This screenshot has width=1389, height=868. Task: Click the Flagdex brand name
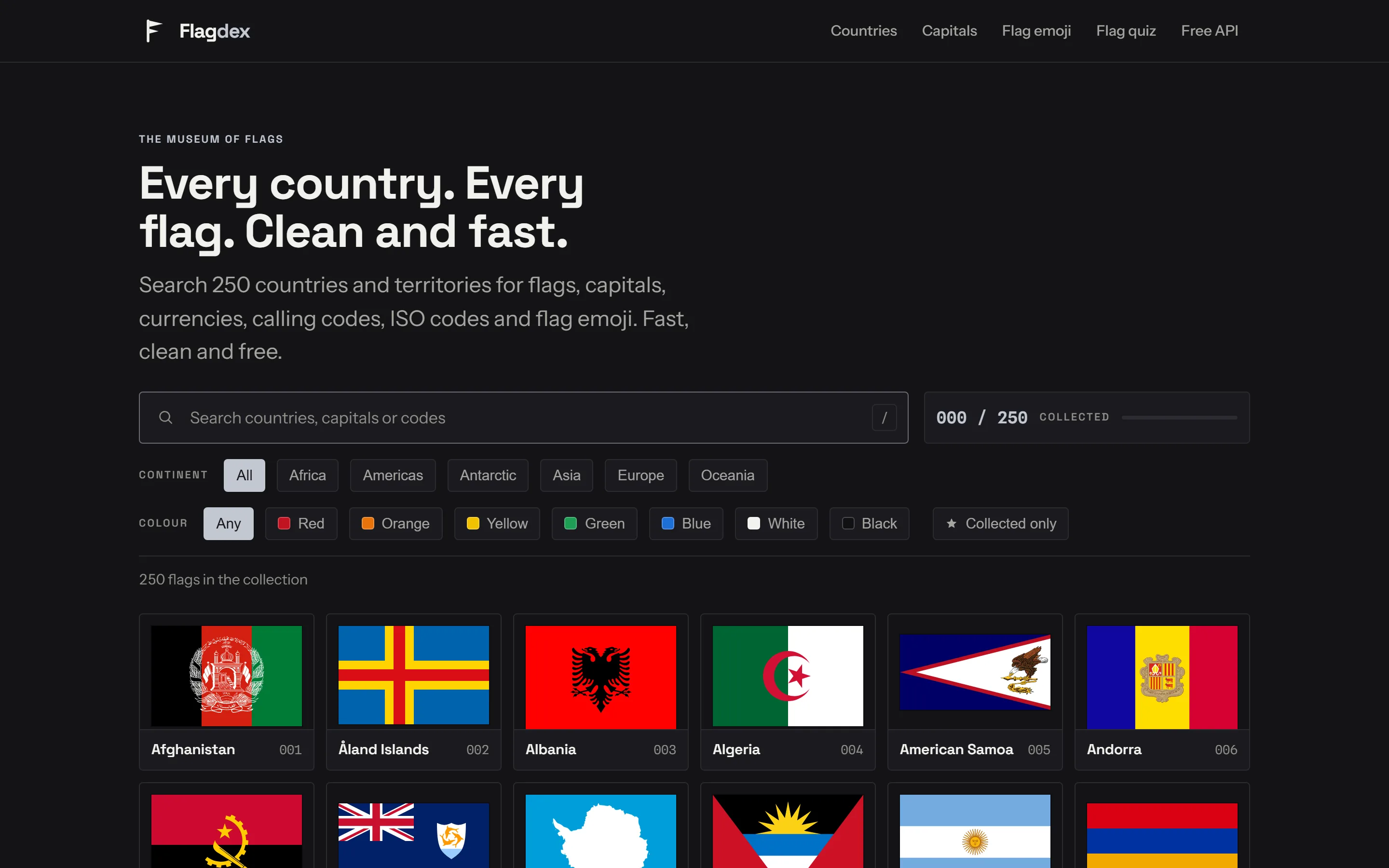pos(214,31)
